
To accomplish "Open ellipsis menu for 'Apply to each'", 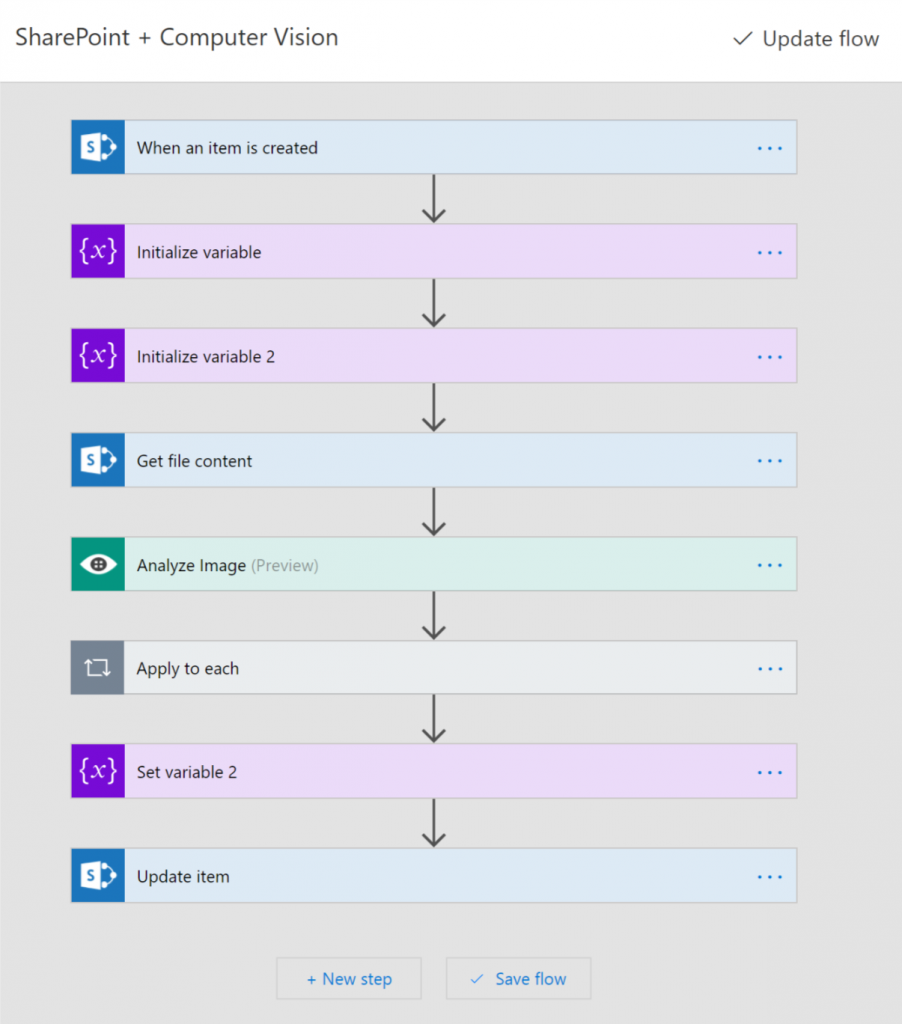I will click(770, 669).
